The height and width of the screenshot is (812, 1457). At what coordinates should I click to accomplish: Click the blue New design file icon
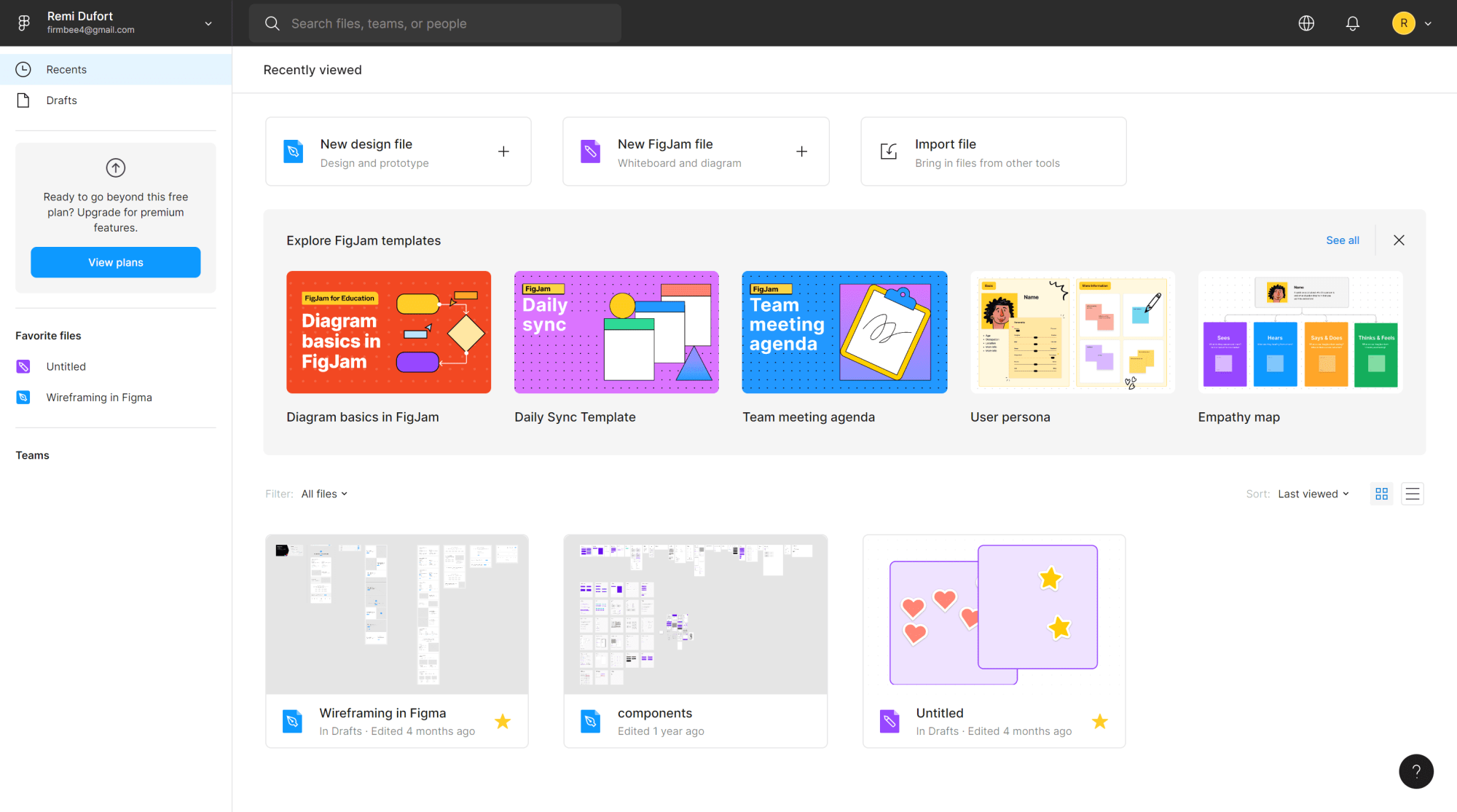click(293, 151)
